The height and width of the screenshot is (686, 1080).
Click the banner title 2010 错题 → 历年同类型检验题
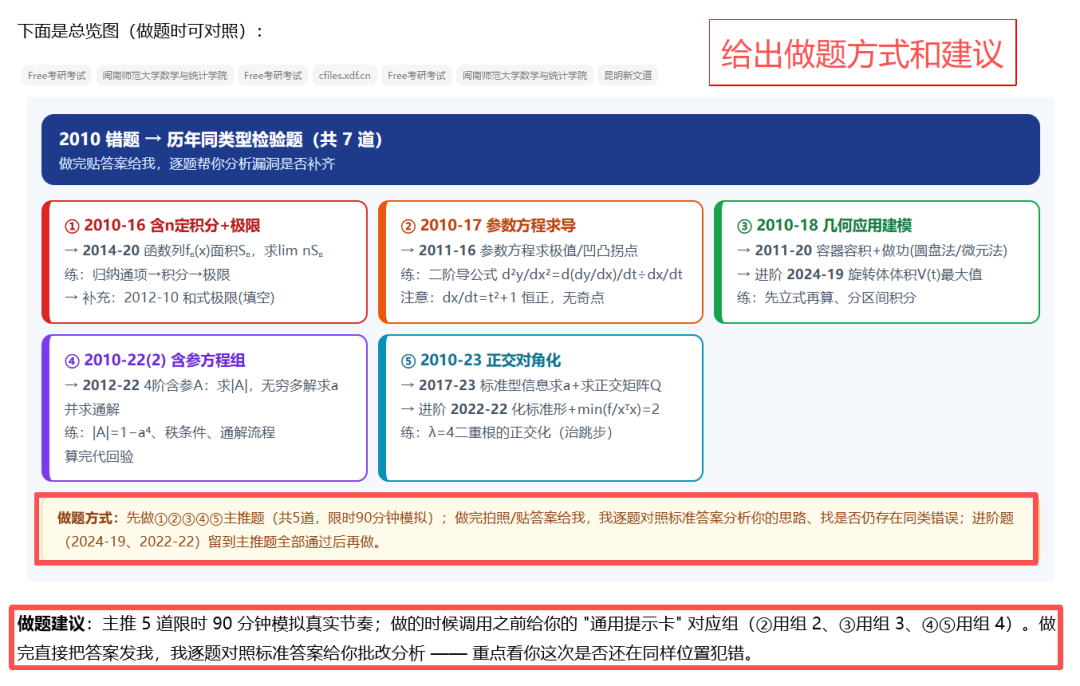tap(220, 139)
